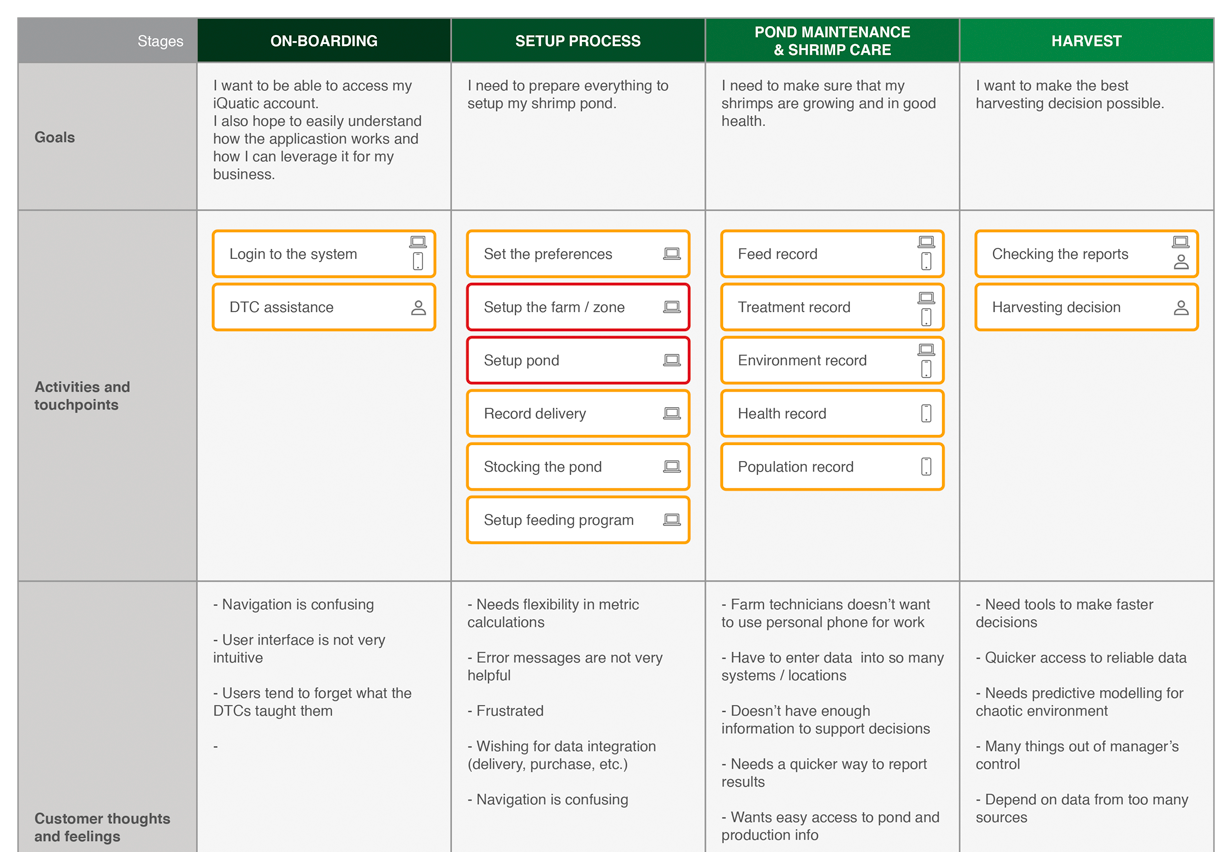Screen dimensions: 1232x852
Task: Select the HARVEST stage header
Action: [1086, 41]
